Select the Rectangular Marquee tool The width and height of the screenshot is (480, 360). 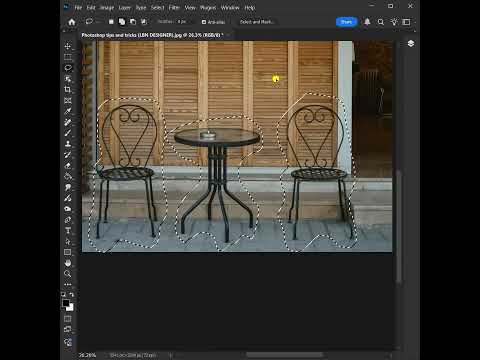pos(68,57)
